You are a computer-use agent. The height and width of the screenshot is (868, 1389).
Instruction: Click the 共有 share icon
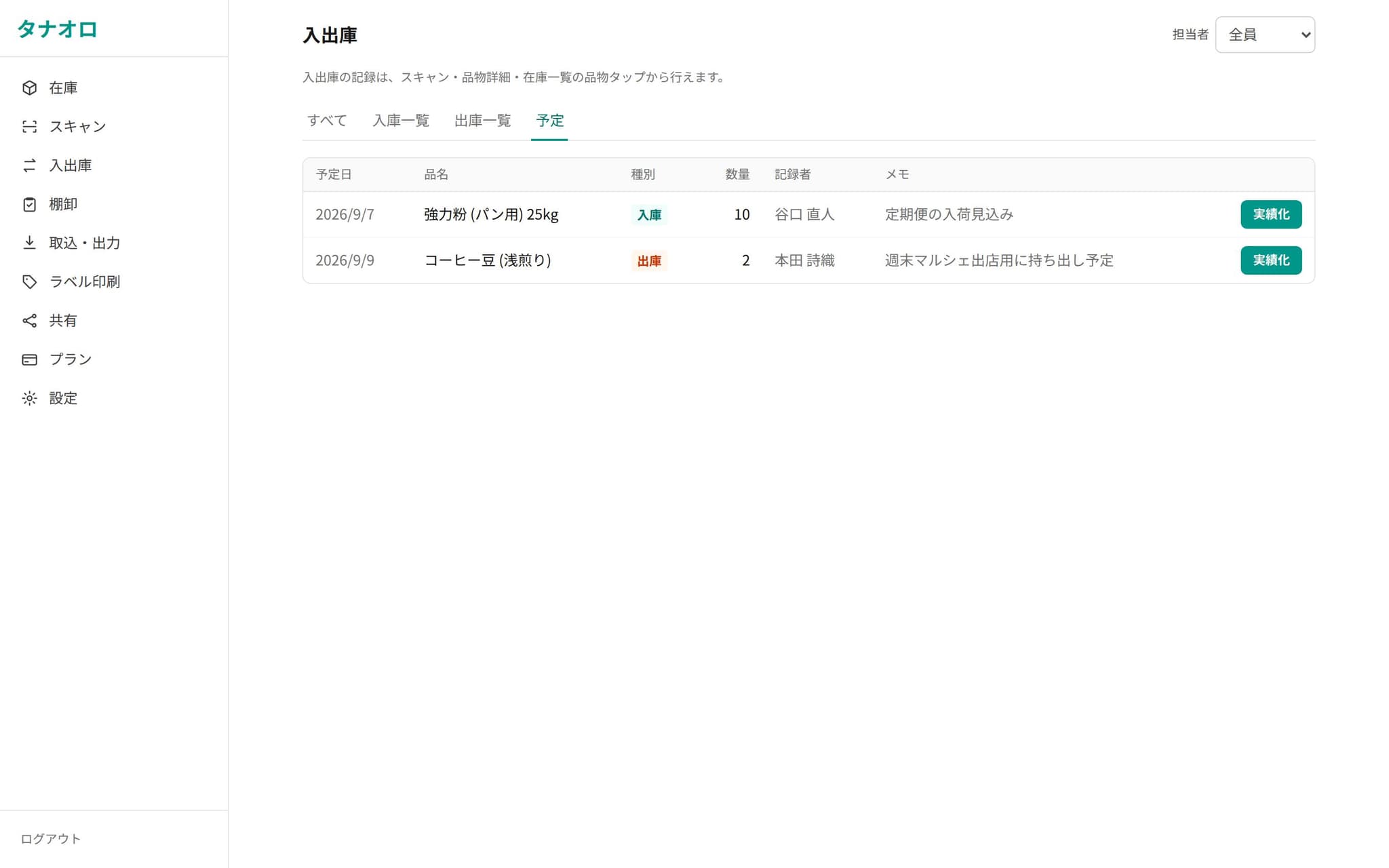[29, 320]
